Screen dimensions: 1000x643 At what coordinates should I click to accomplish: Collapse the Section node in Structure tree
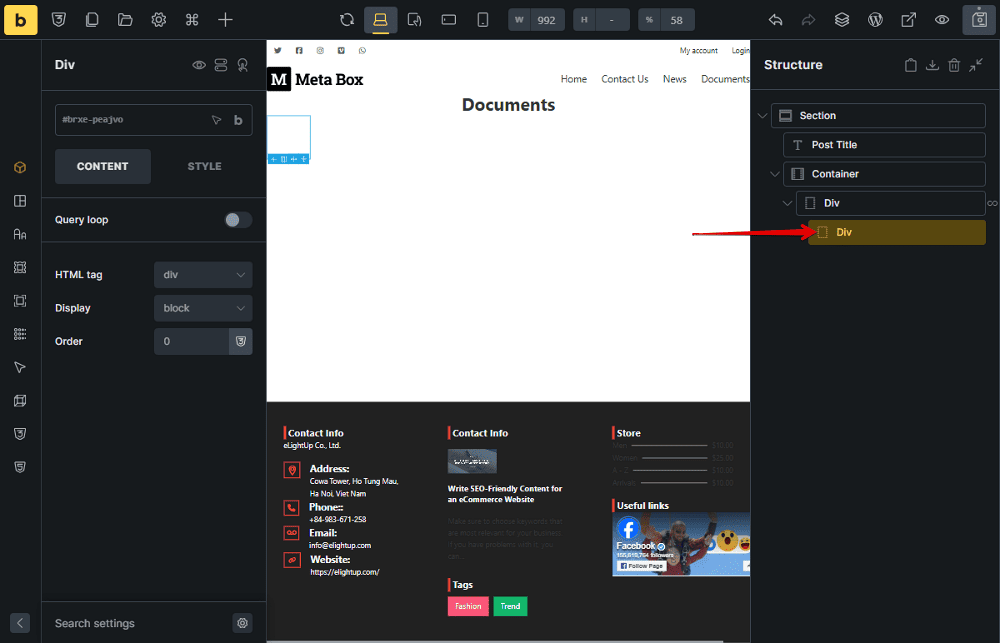pyautogui.click(x=763, y=115)
